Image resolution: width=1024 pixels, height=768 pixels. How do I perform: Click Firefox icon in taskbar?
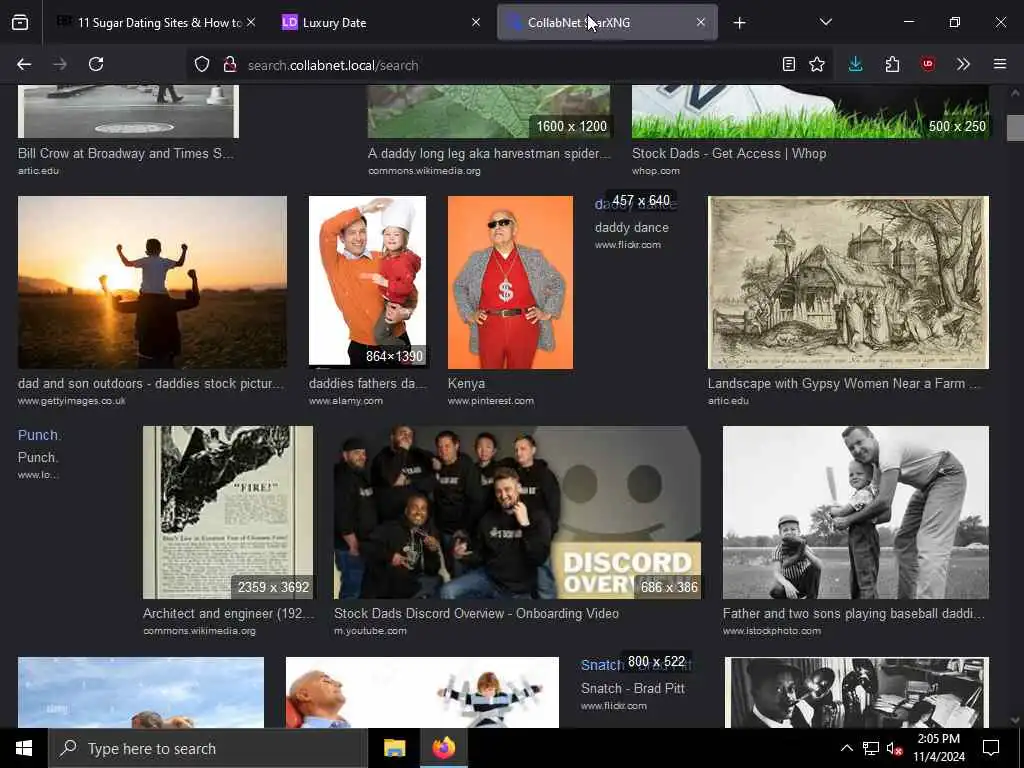[443, 748]
